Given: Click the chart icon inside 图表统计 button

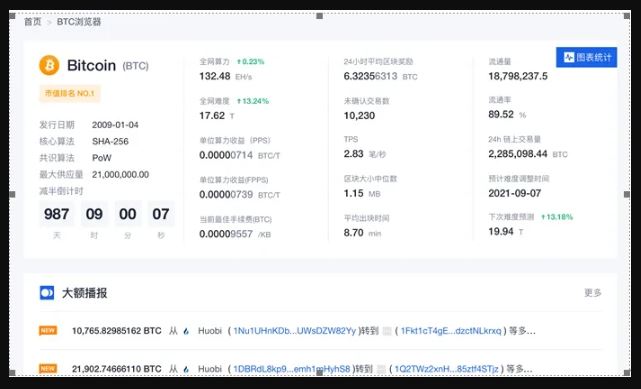Looking at the screenshot, I should (569, 57).
